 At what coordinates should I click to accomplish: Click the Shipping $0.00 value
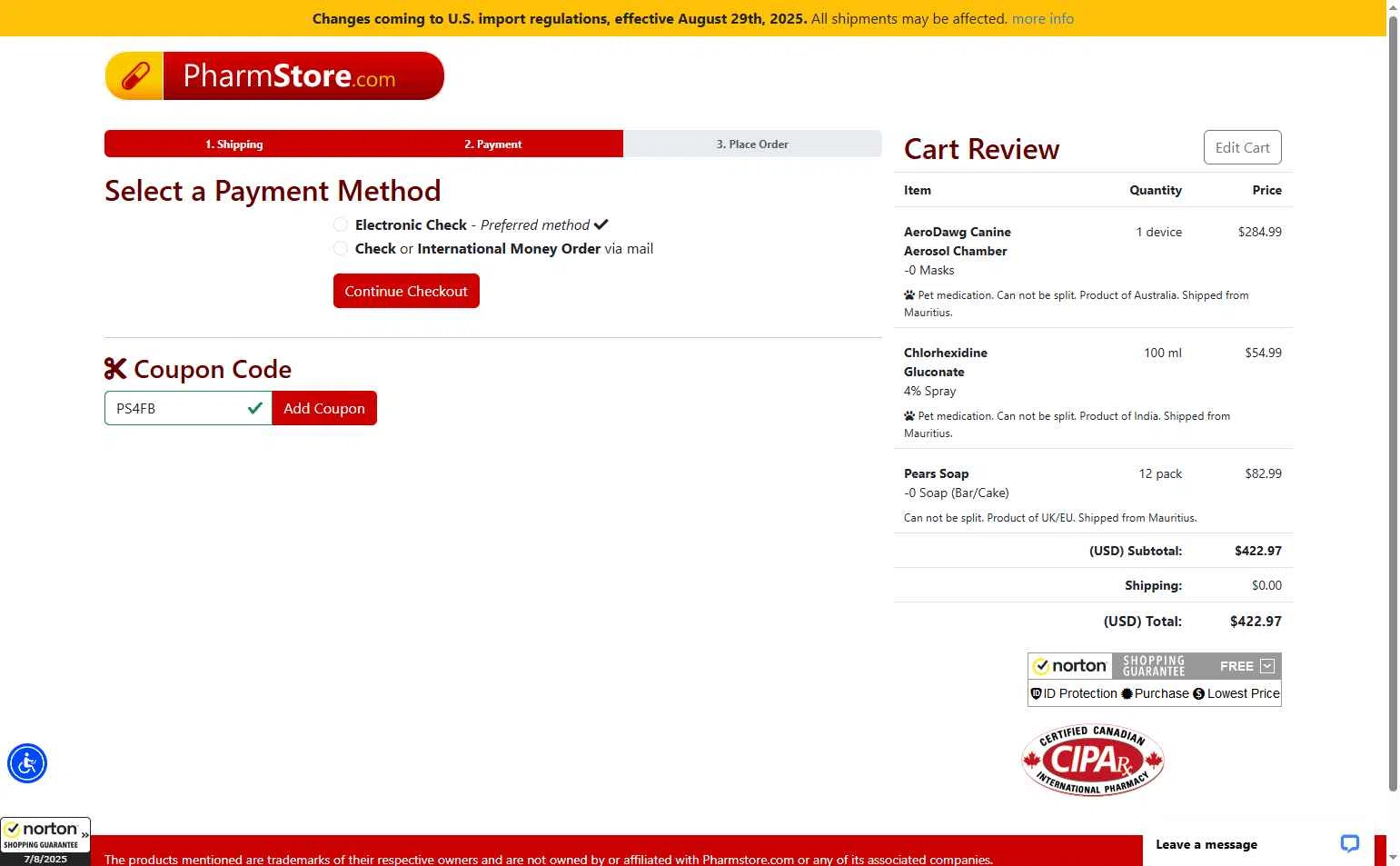click(x=1266, y=585)
